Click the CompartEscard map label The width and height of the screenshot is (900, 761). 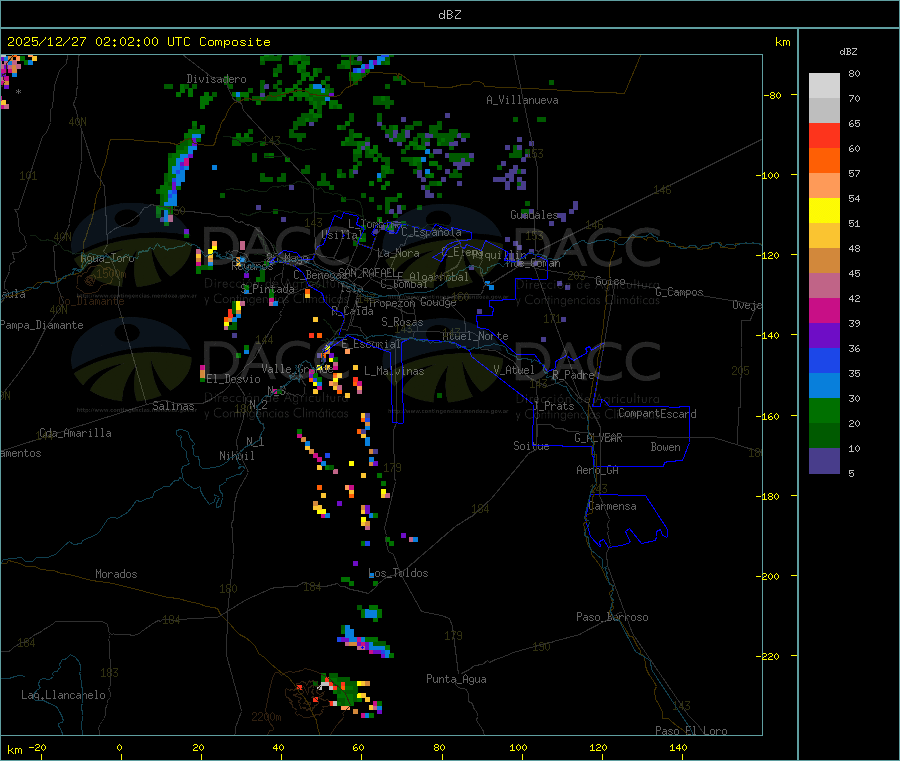(657, 413)
